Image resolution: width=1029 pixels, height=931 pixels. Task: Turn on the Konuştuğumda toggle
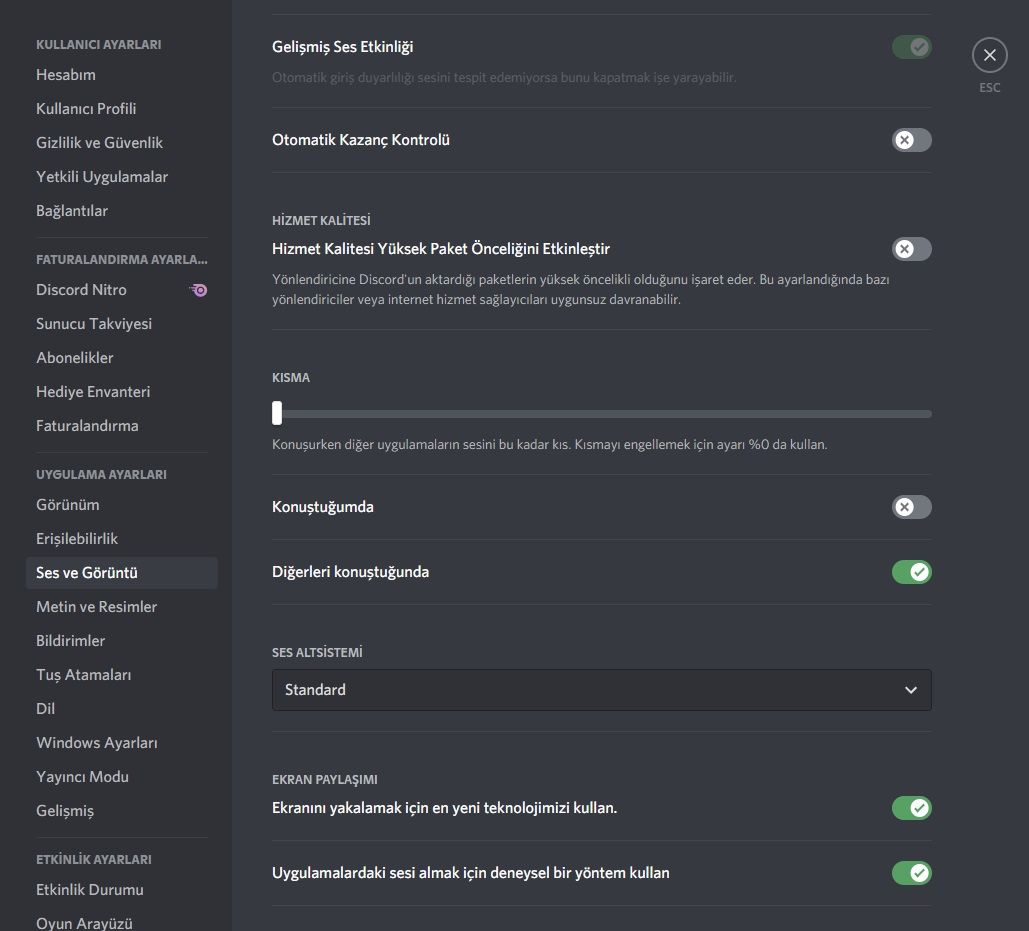pyautogui.click(x=911, y=507)
